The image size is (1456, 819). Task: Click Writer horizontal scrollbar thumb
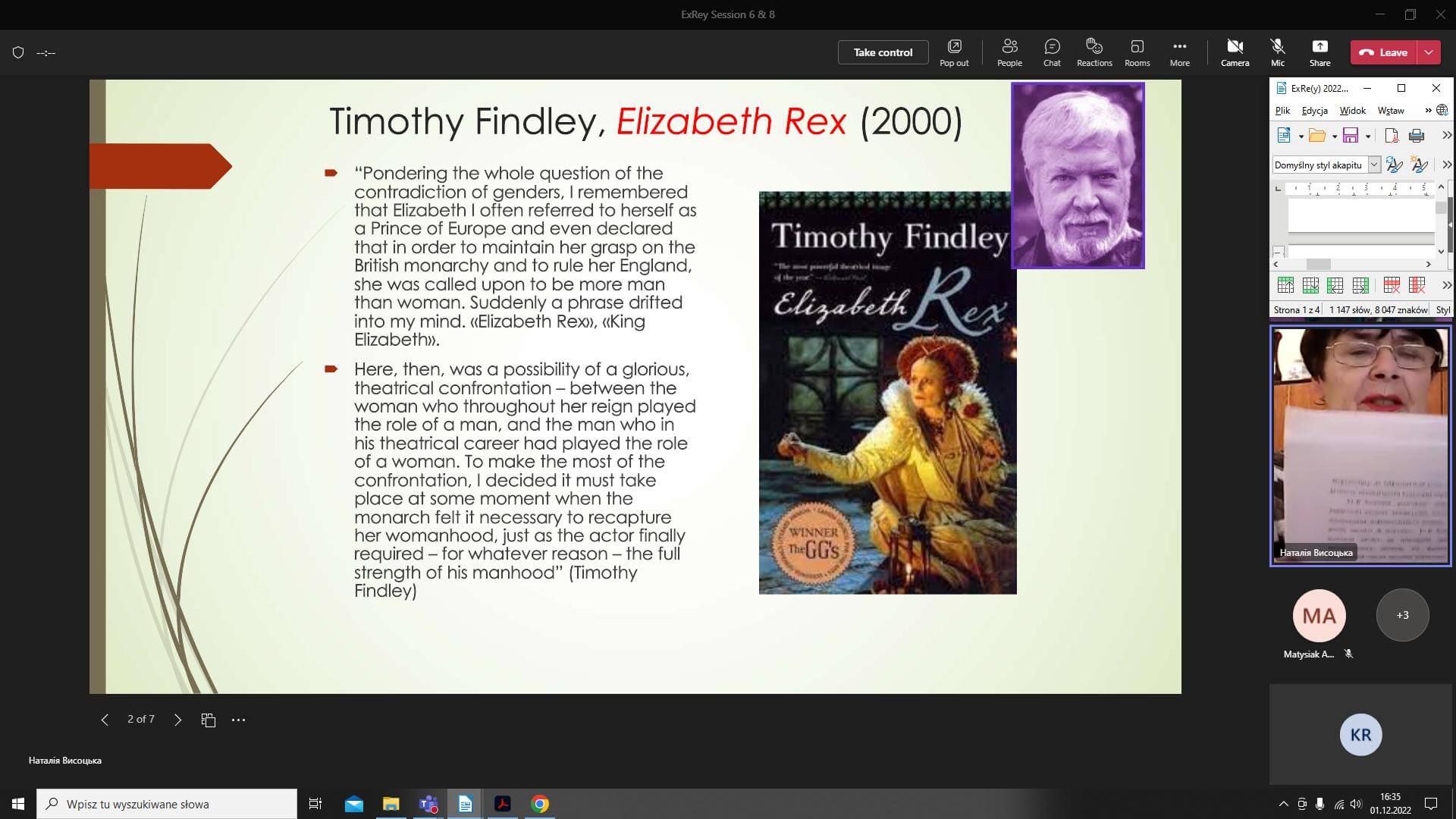[x=1318, y=264]
